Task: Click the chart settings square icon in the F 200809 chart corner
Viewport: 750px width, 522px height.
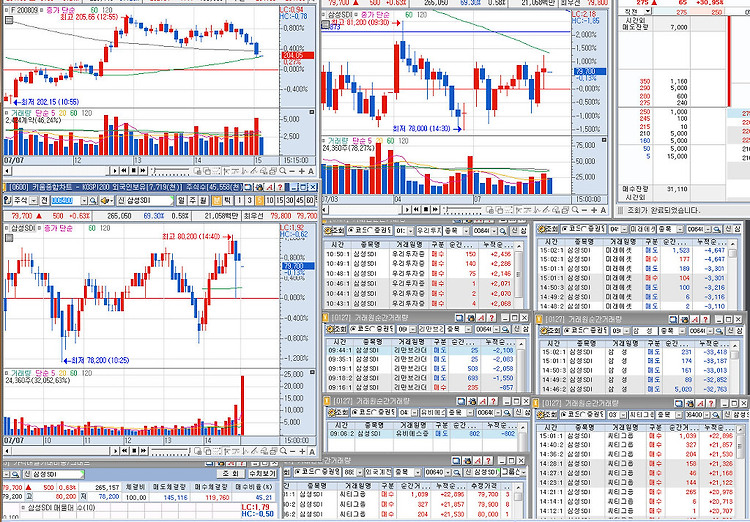Action: click(9, 20)
